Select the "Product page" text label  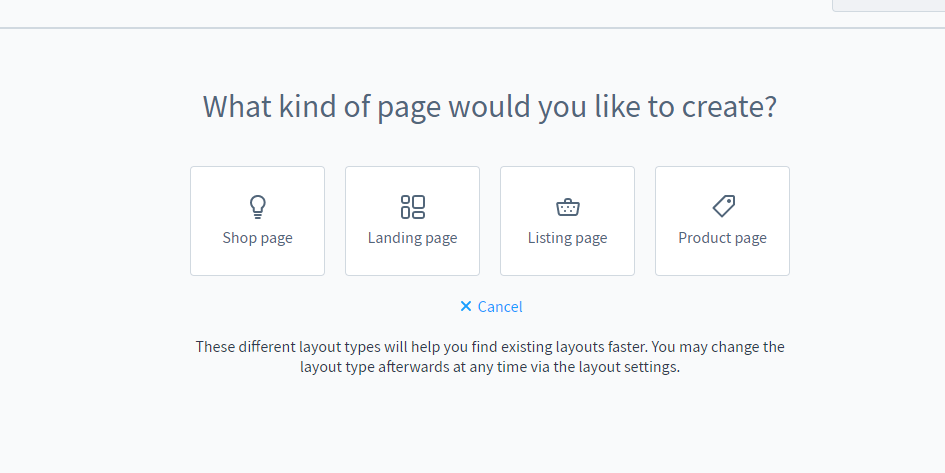[x=722, y=238]
